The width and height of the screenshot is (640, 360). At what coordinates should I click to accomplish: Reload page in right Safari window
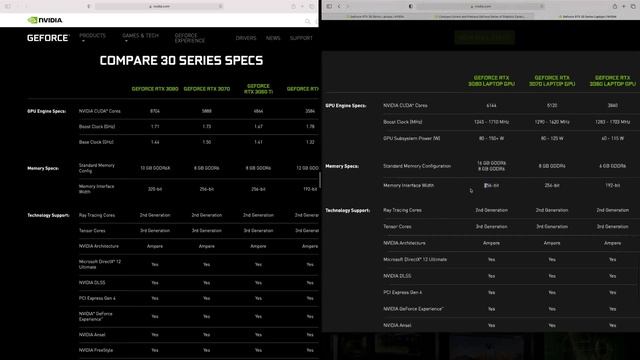coord(542,6)
